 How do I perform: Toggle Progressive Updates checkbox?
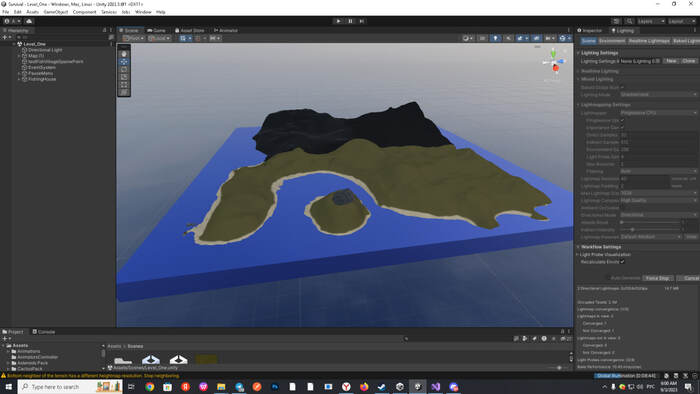[x=622, y=120]
